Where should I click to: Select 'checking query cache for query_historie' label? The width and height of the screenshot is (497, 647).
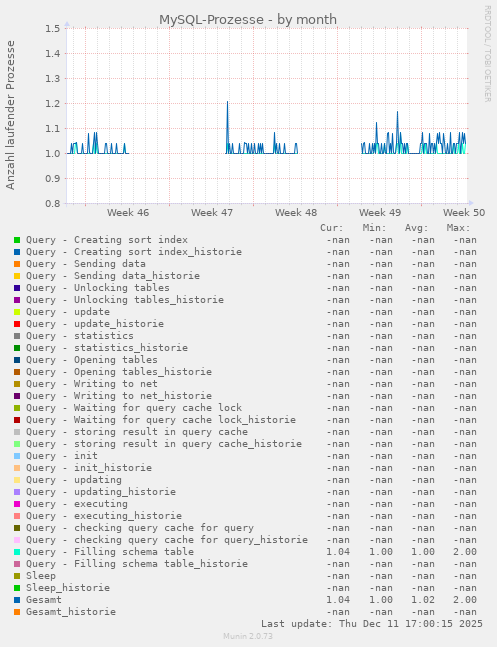pyautogui.click(x=191, y=540)
